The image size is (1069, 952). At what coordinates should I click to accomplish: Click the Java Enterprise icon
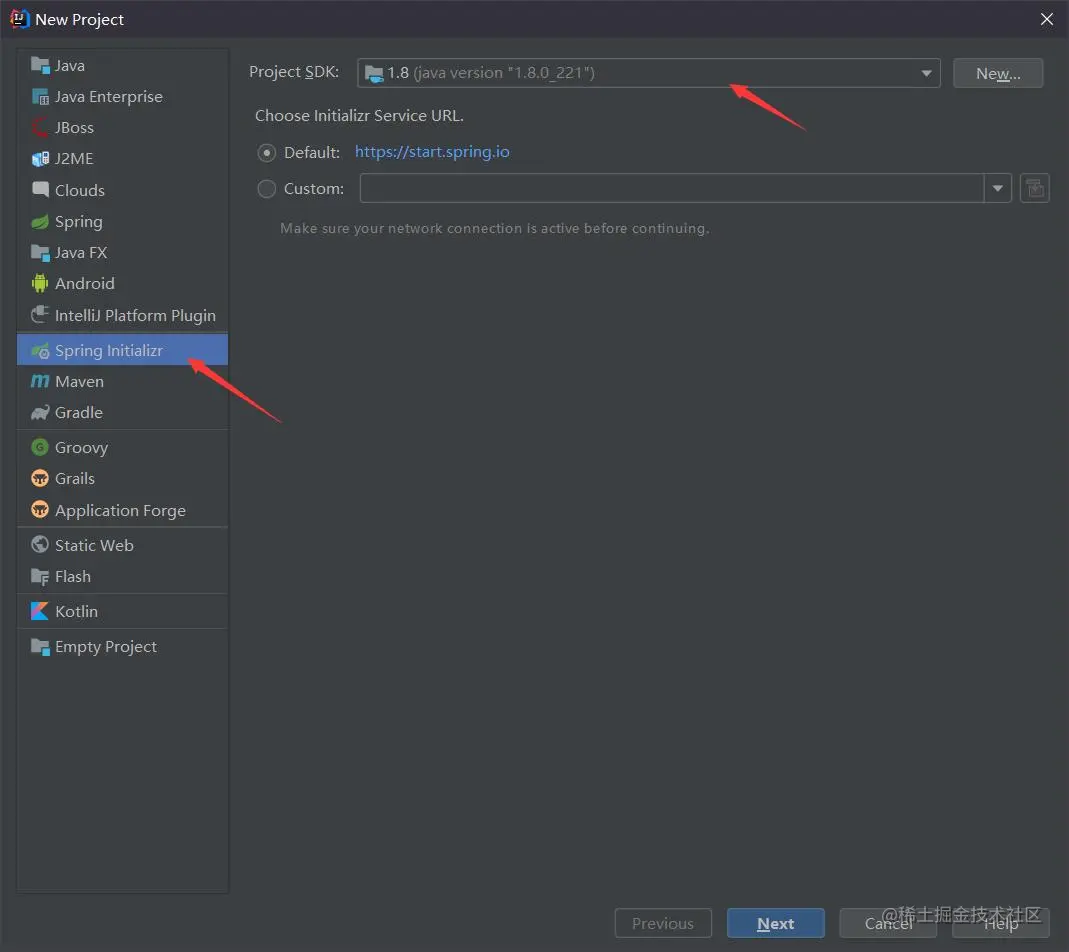click(40, 96)
